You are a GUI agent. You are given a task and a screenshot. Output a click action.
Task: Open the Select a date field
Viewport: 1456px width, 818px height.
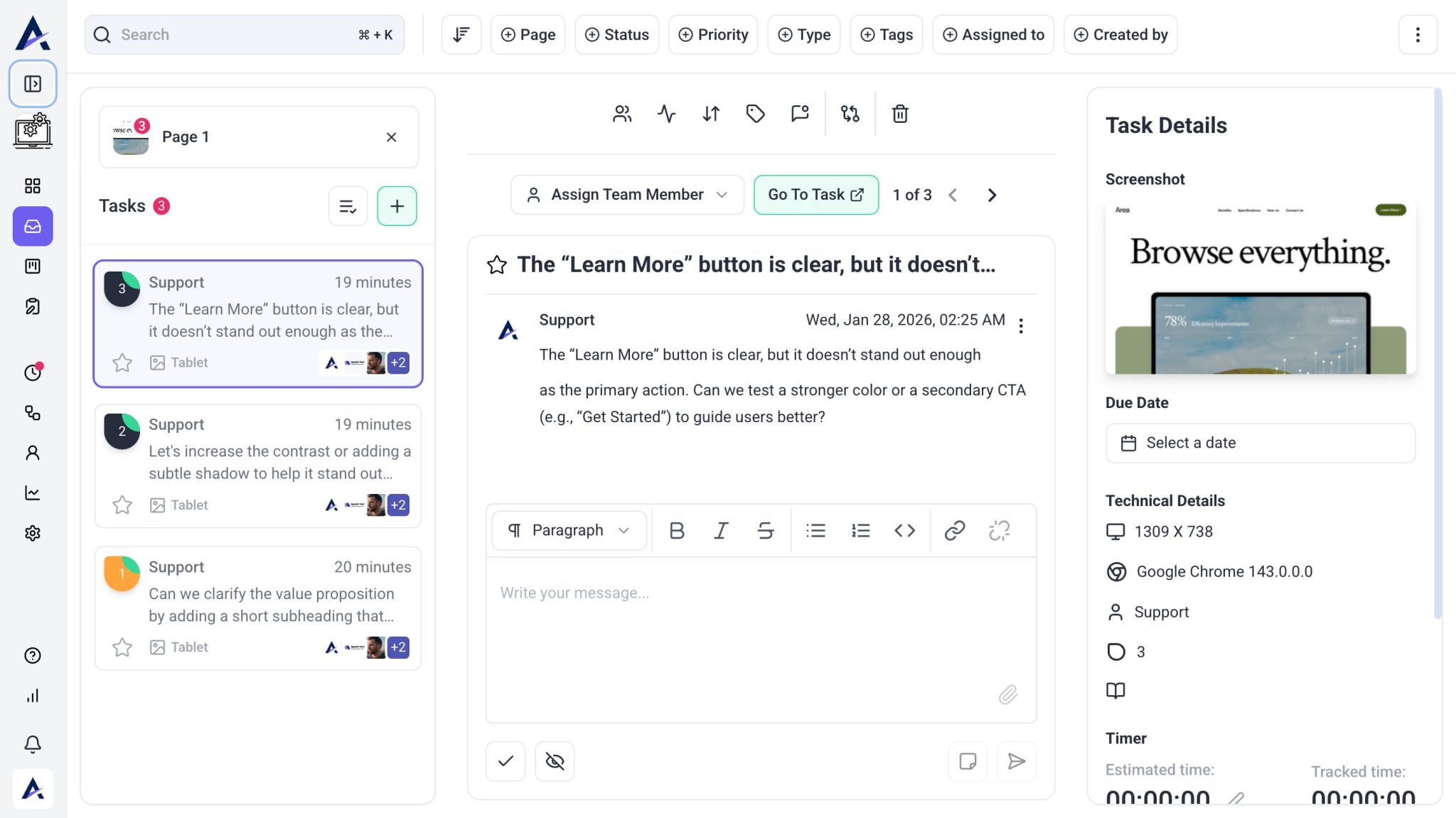click(x=1260, y=443)
